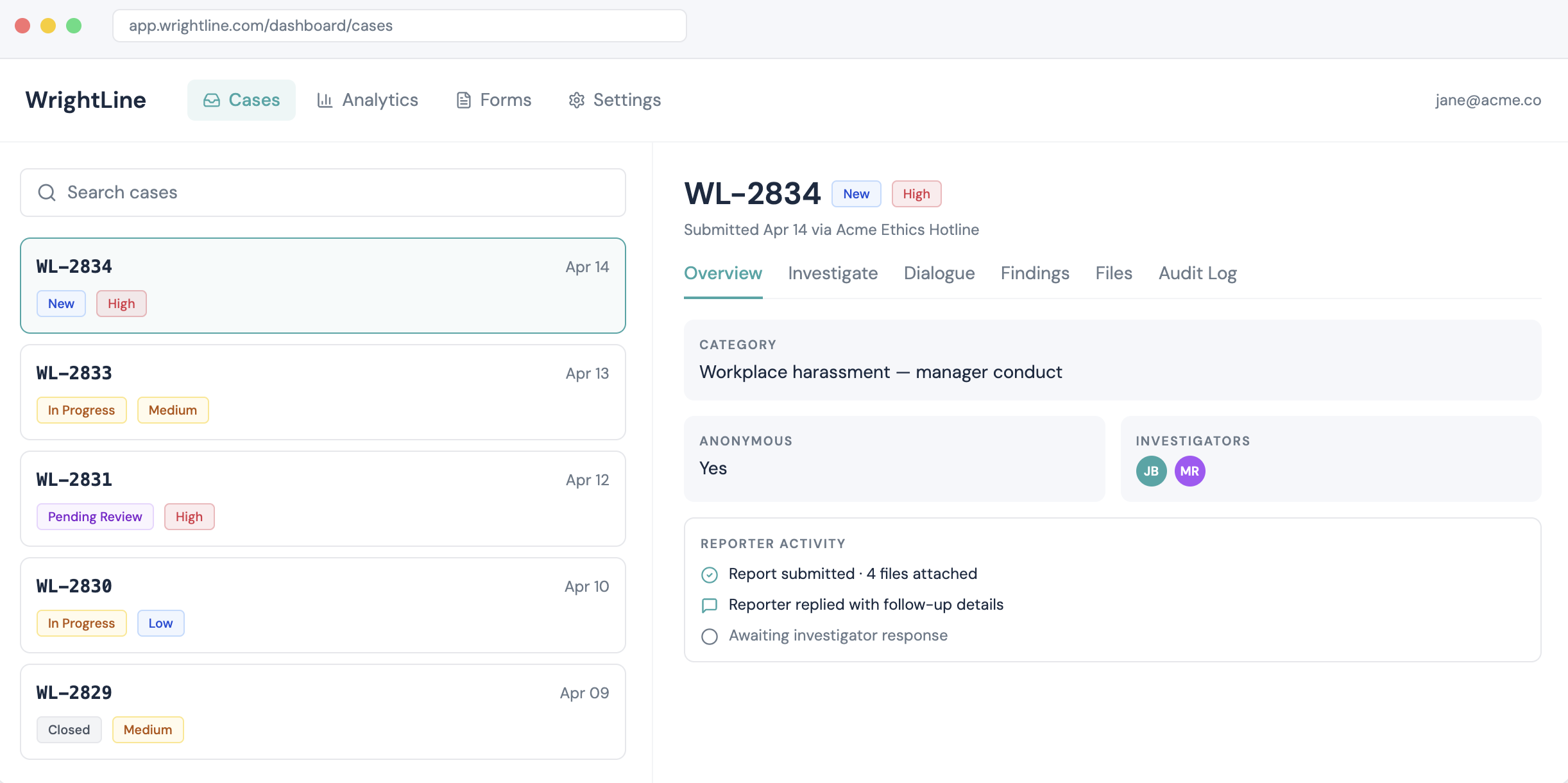The width and height of the screenshot is (1568, 783).
Task: Select case WL-2833 in list
Action: click(323, 392)
